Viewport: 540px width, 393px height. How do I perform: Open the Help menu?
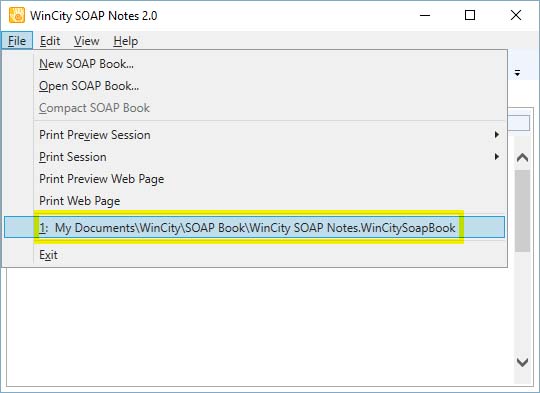[126, 41]
